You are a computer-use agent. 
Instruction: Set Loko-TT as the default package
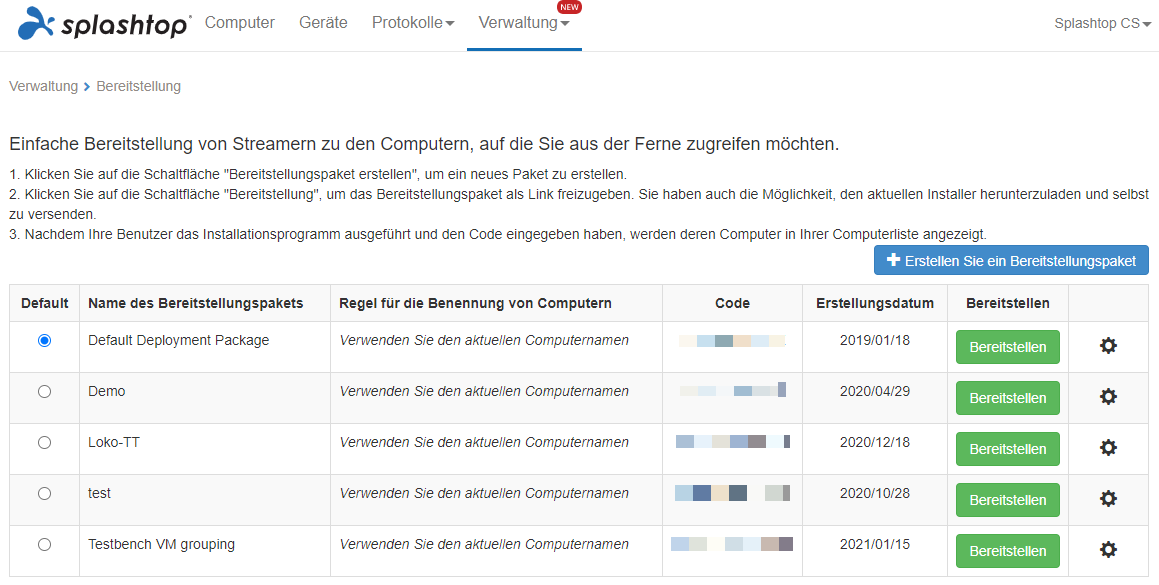[x=44, y=442]
